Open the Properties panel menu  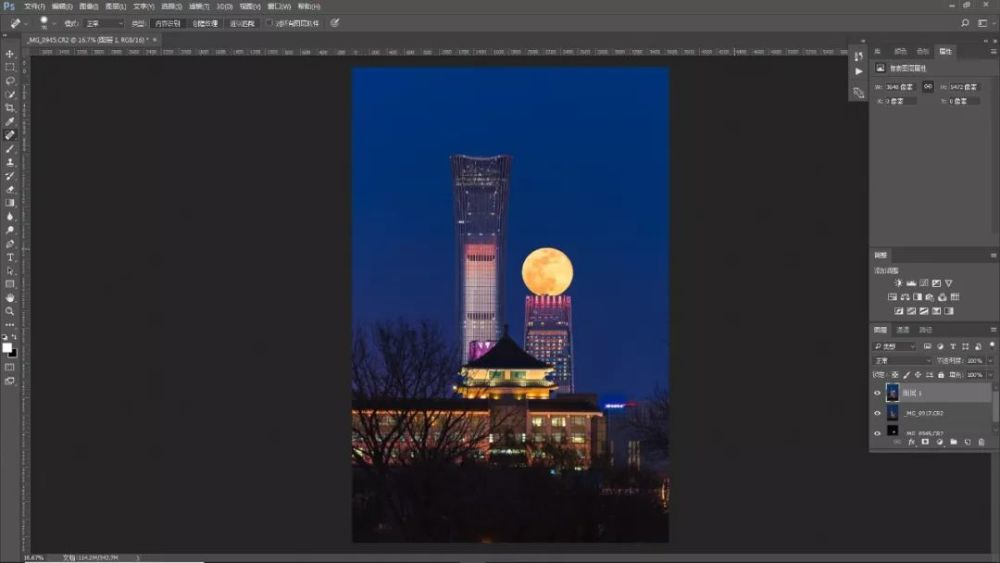tap(993, 52)
